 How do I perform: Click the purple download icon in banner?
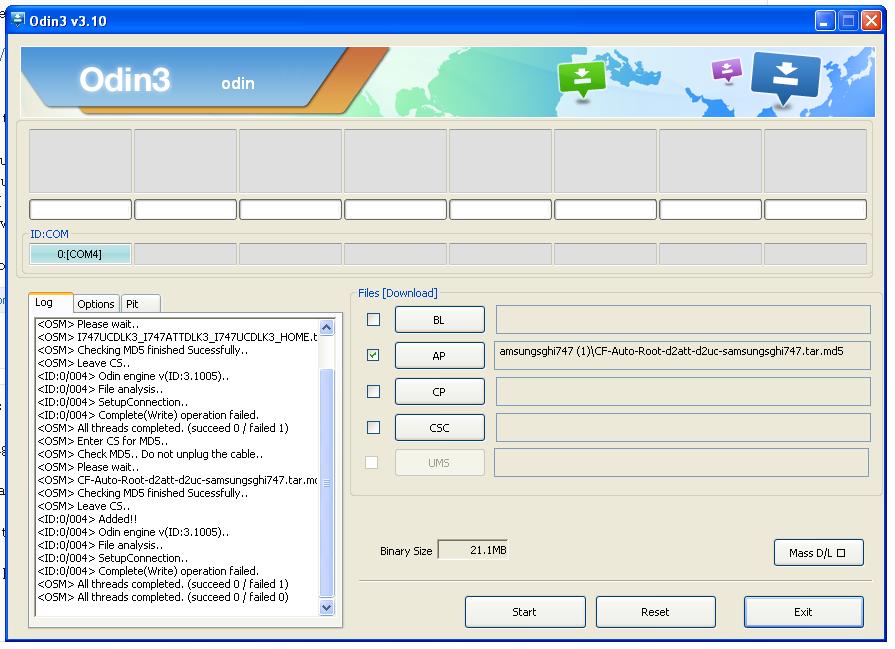(727, 71)
